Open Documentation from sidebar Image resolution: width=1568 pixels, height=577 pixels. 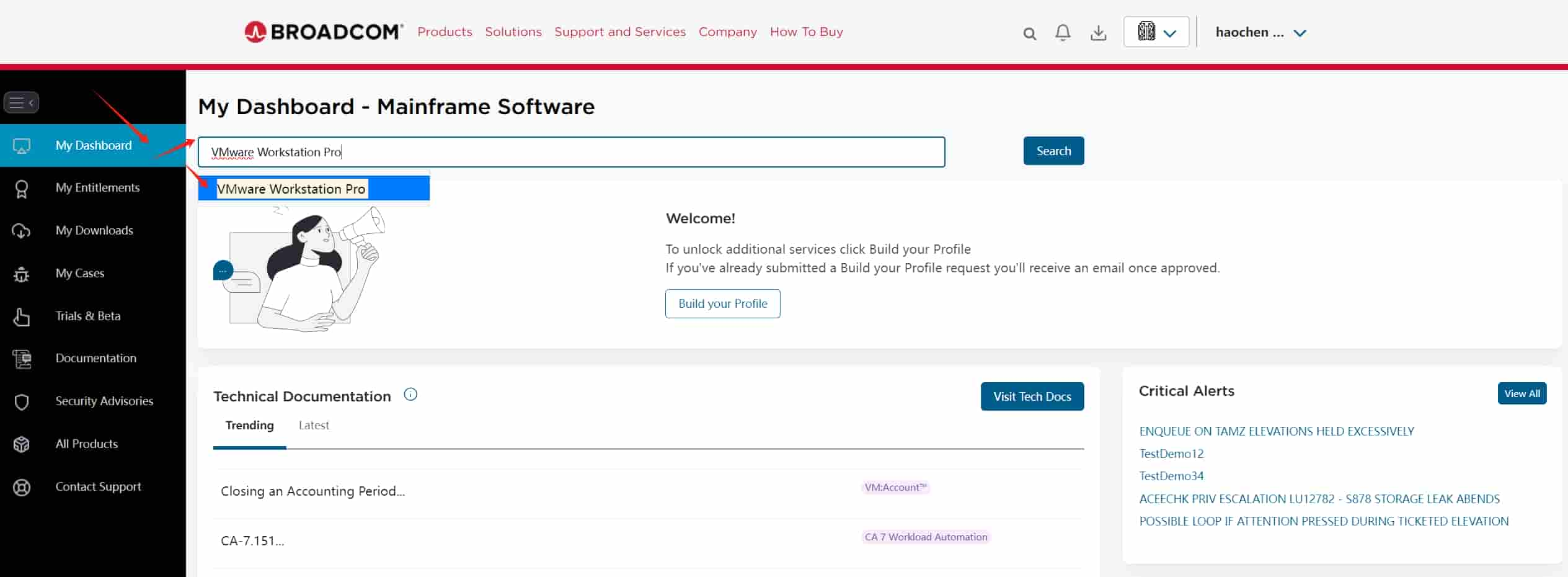[96, 358]
